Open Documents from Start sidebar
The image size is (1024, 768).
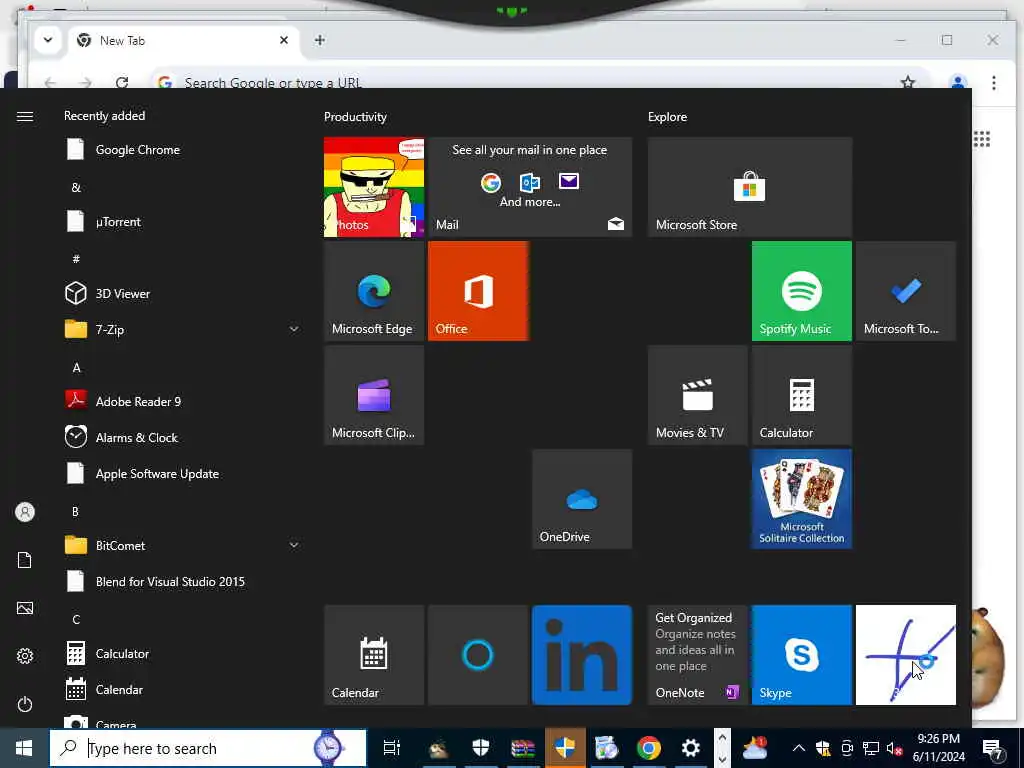click(x=25, y=560)
